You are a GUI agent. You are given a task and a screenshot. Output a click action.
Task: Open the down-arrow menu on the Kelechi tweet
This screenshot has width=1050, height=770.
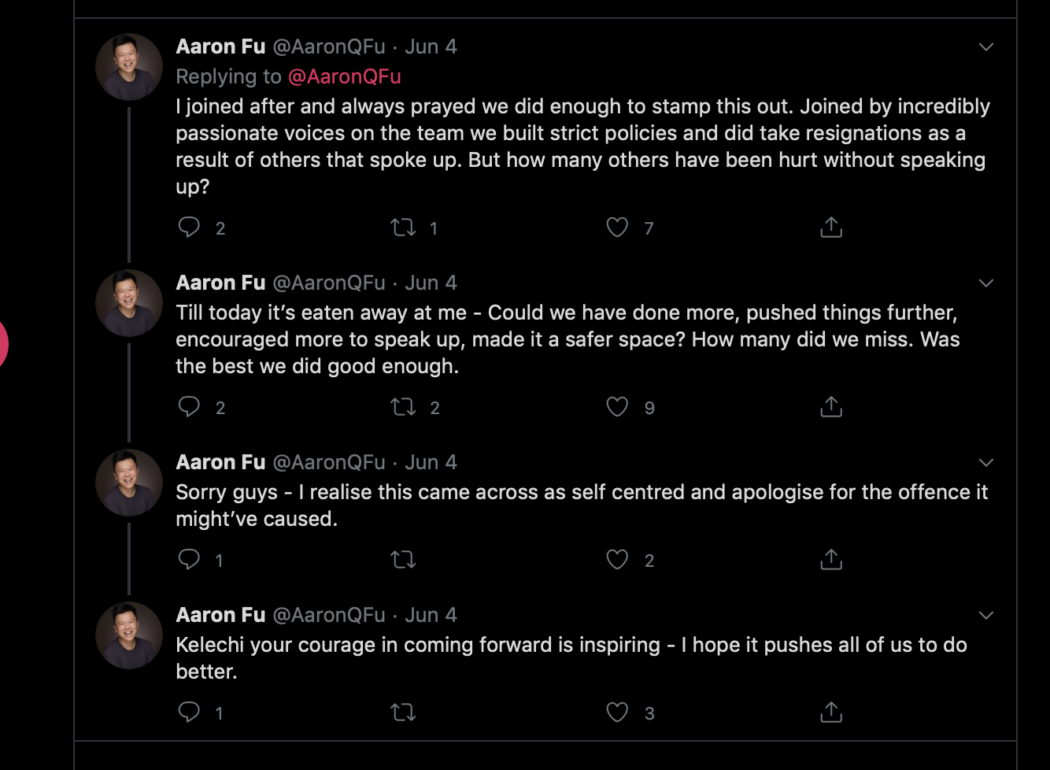pyautogui.click(x=986, y=615)
